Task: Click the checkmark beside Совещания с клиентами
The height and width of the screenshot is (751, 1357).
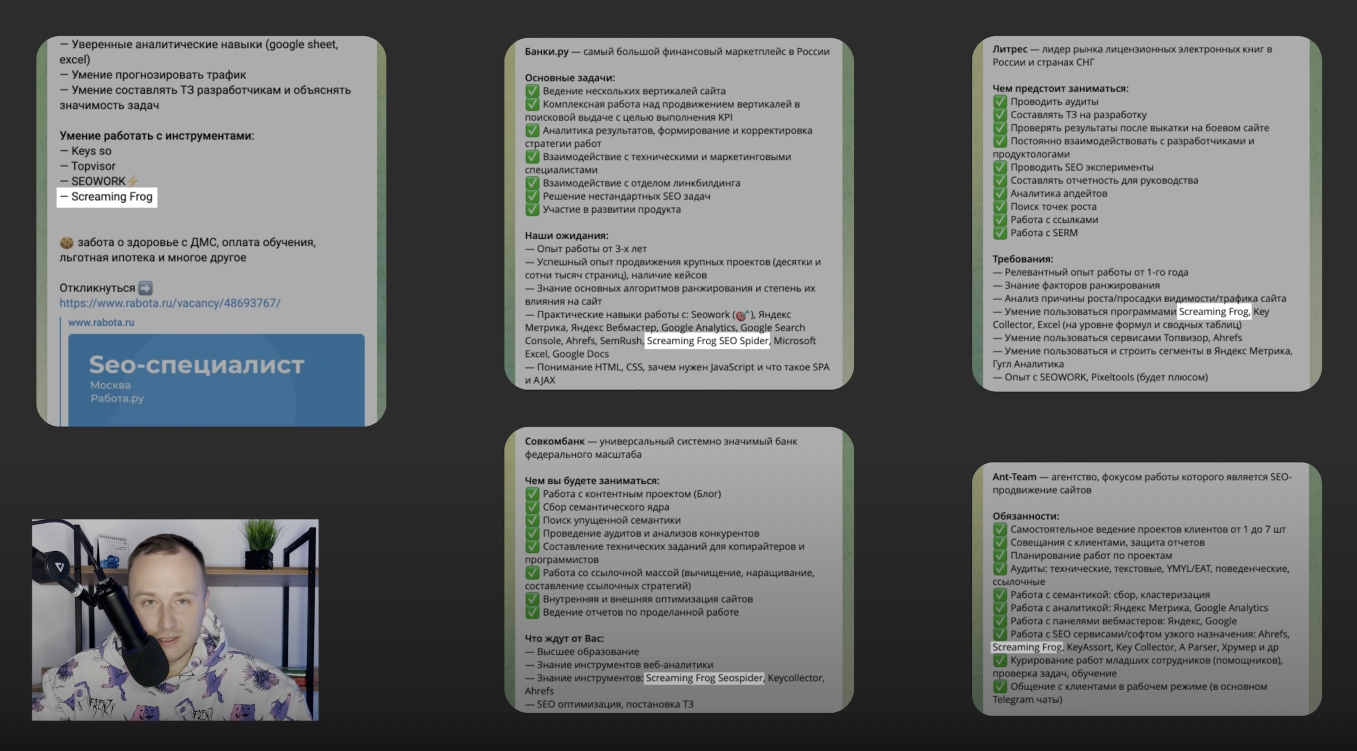Action: [1000, 542]
